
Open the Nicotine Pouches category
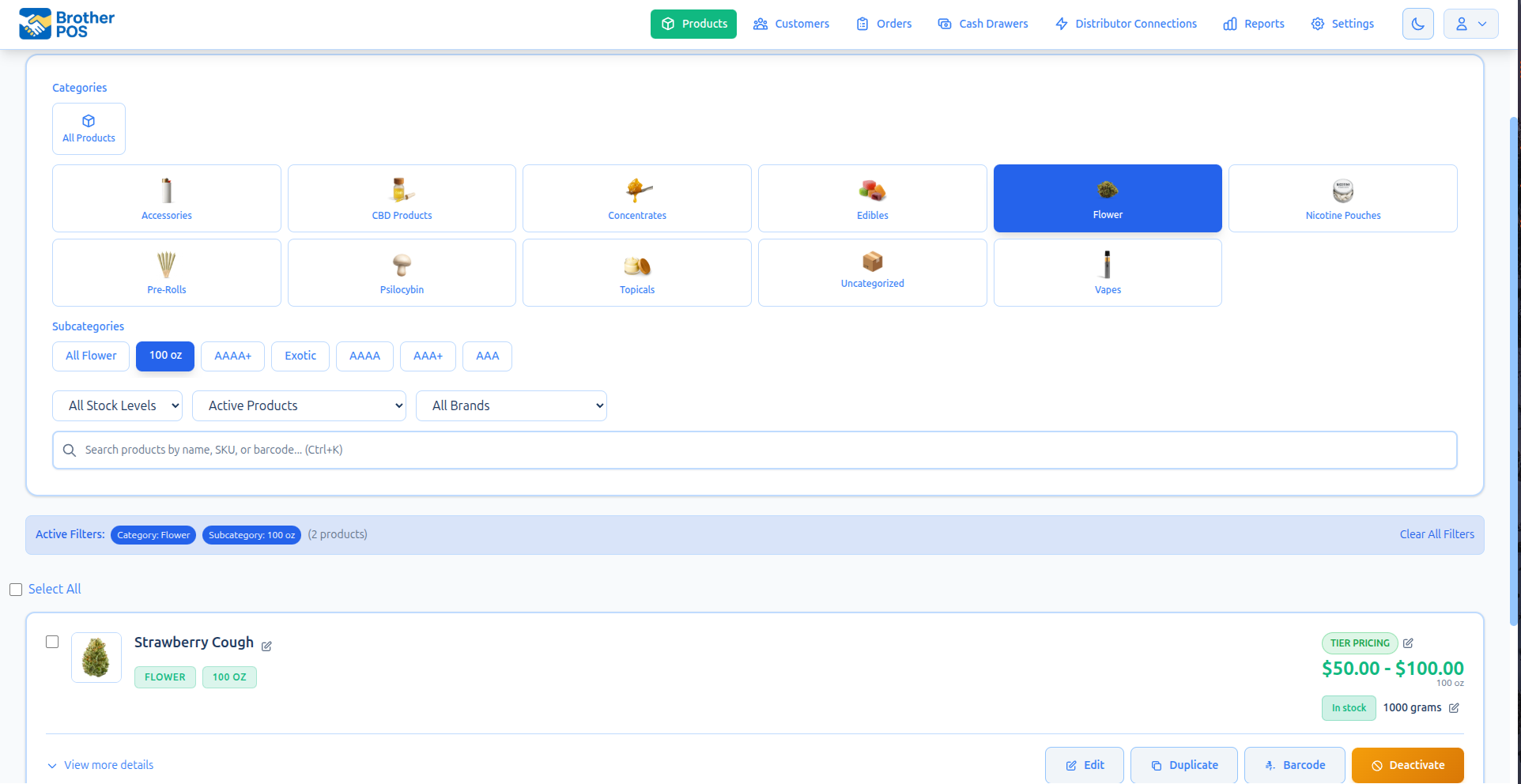tap(1342, 198)
